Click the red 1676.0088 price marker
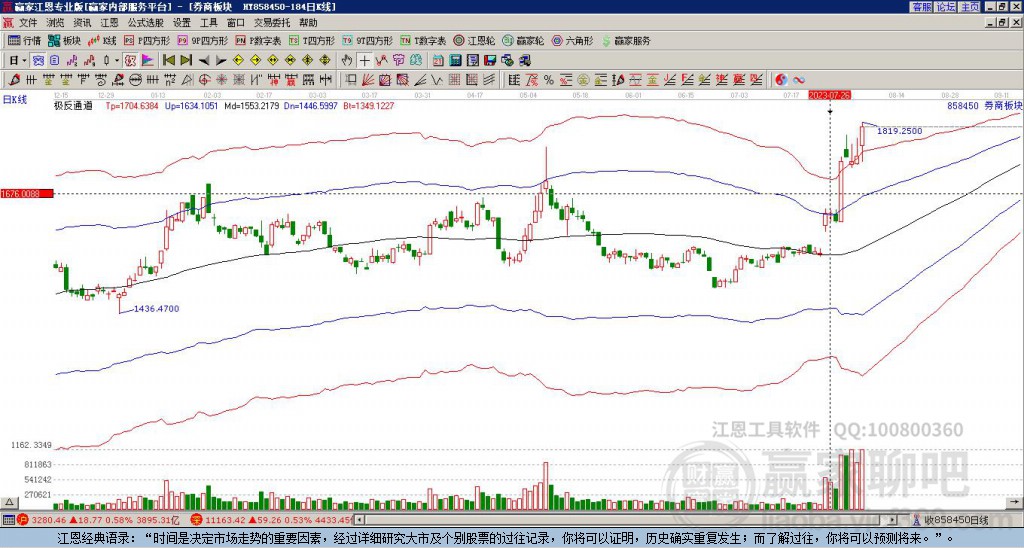Image resolution: width=1024 pixels, height=548 pixels. pyautogui.click(x=27, y=193)
